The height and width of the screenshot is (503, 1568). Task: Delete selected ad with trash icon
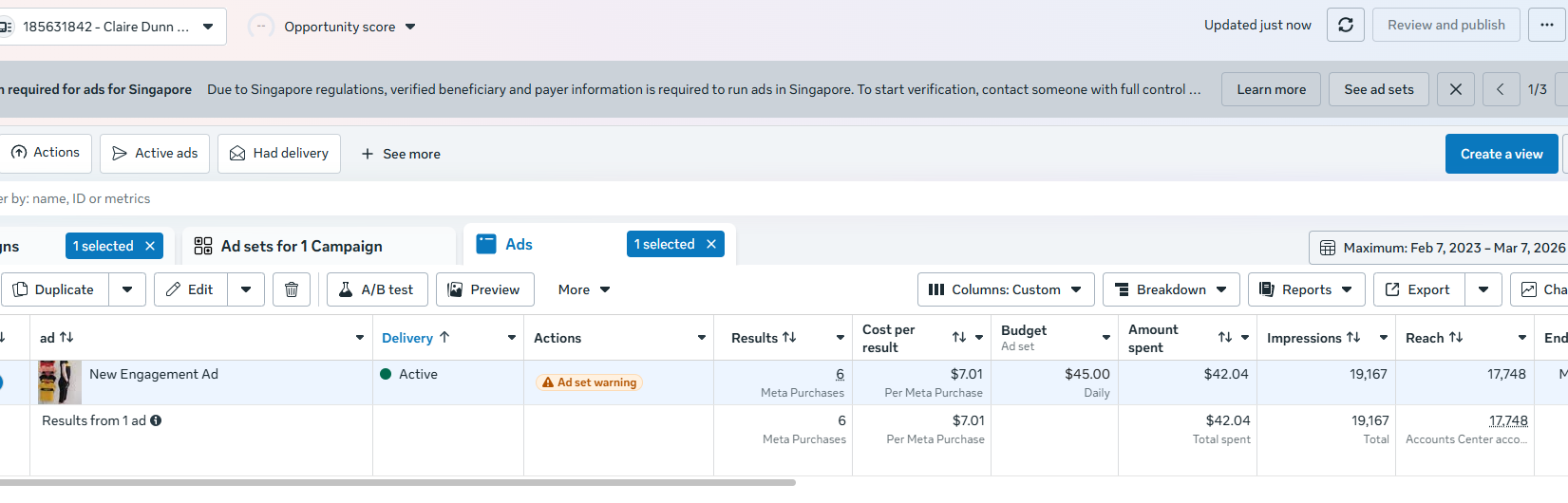(292, 289)
